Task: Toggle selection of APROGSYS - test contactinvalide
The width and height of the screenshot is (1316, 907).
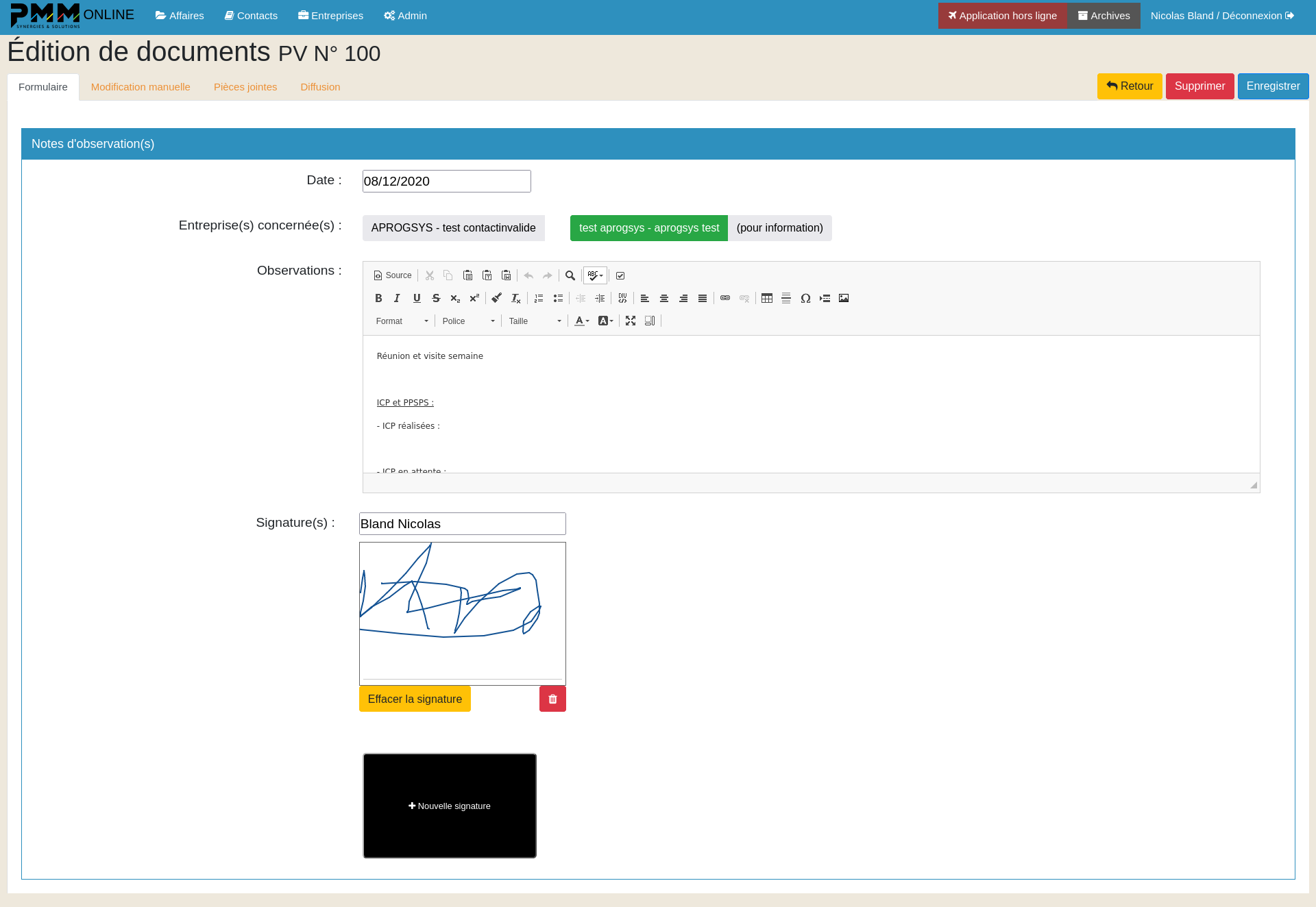Action: click(453, 227)
